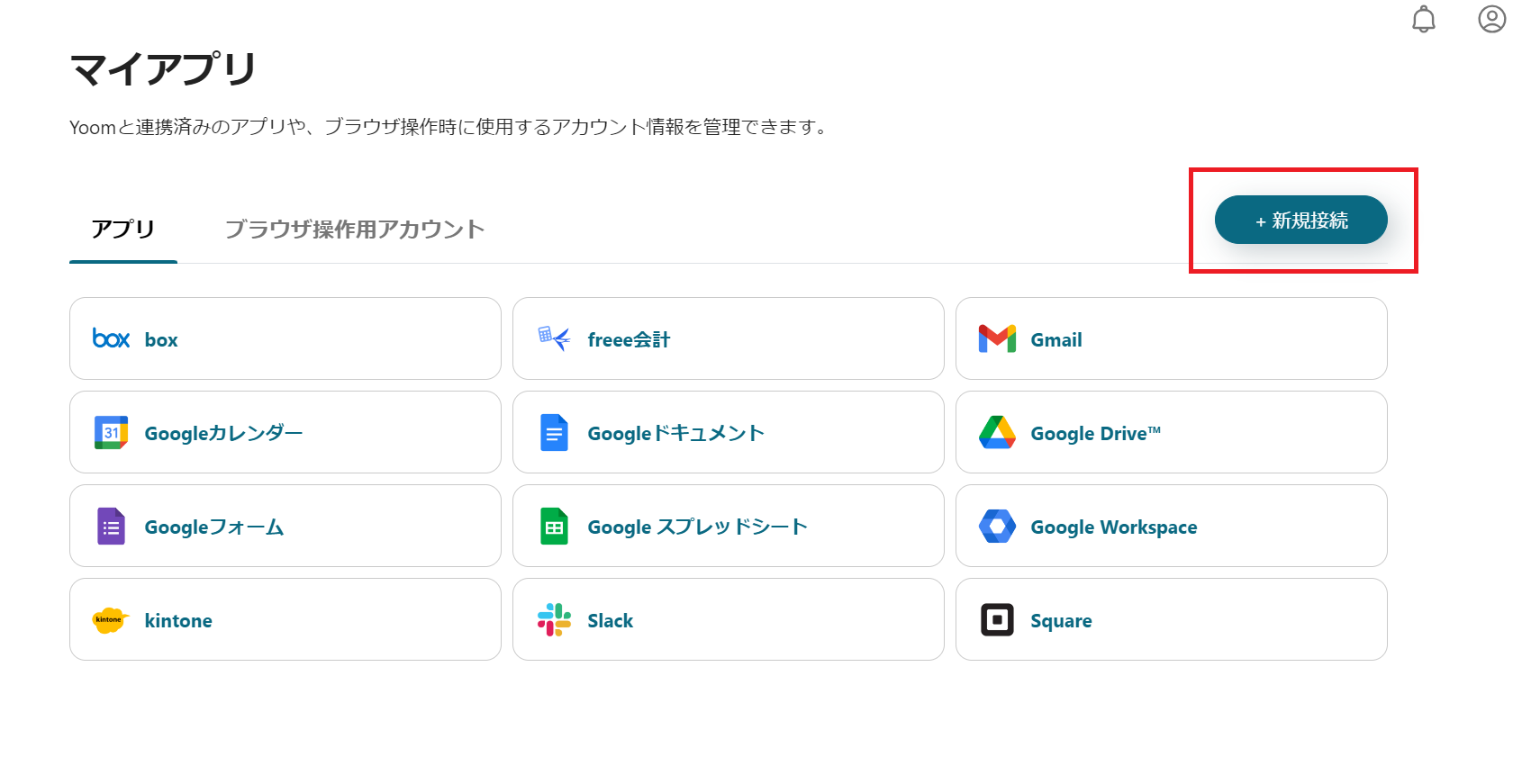Click the Google Drive triangle icon
1522x784 pixels.
pyautogui.click(x=997, y=432)
